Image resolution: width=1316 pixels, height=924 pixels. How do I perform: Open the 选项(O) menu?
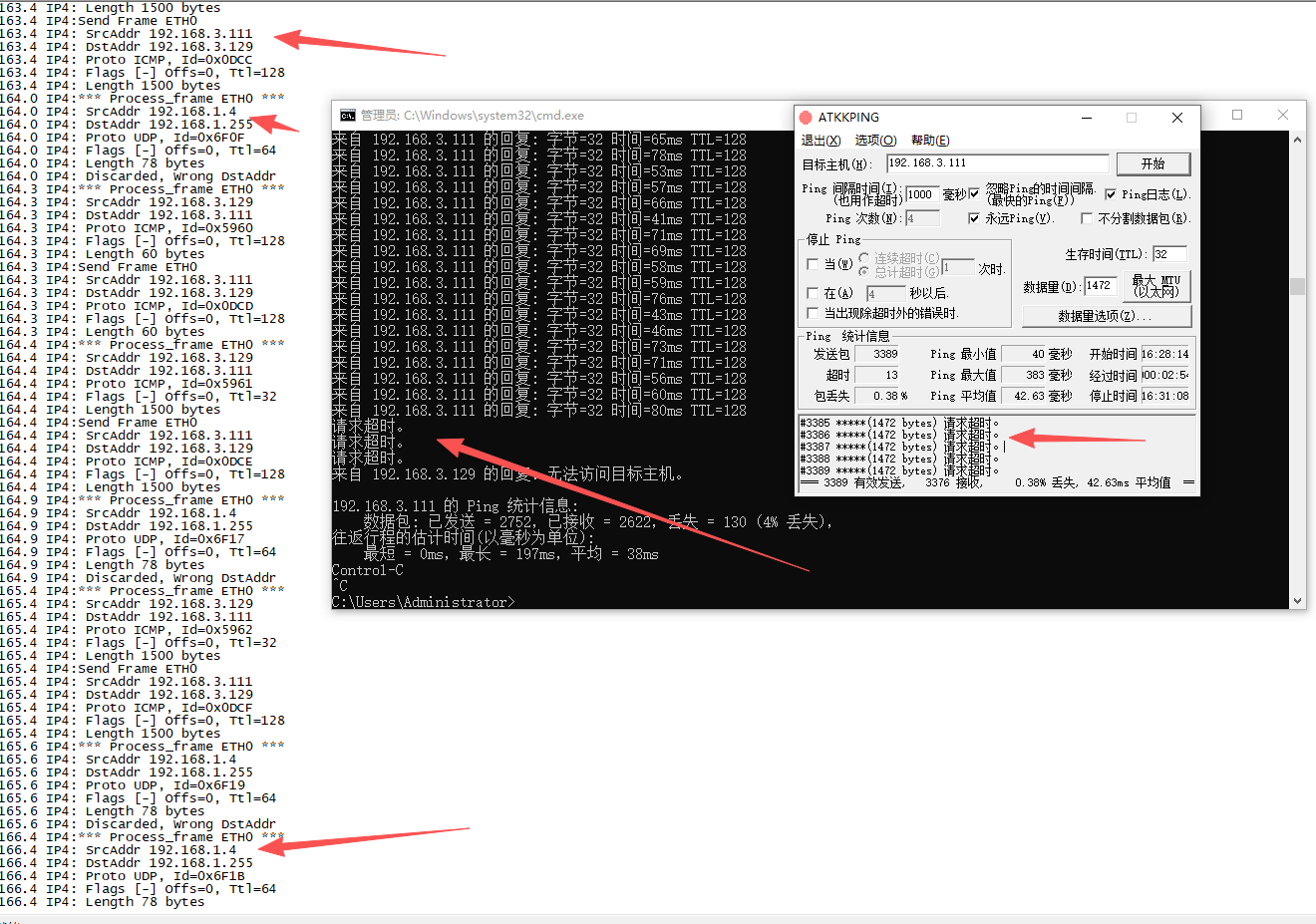coord(875,141)
